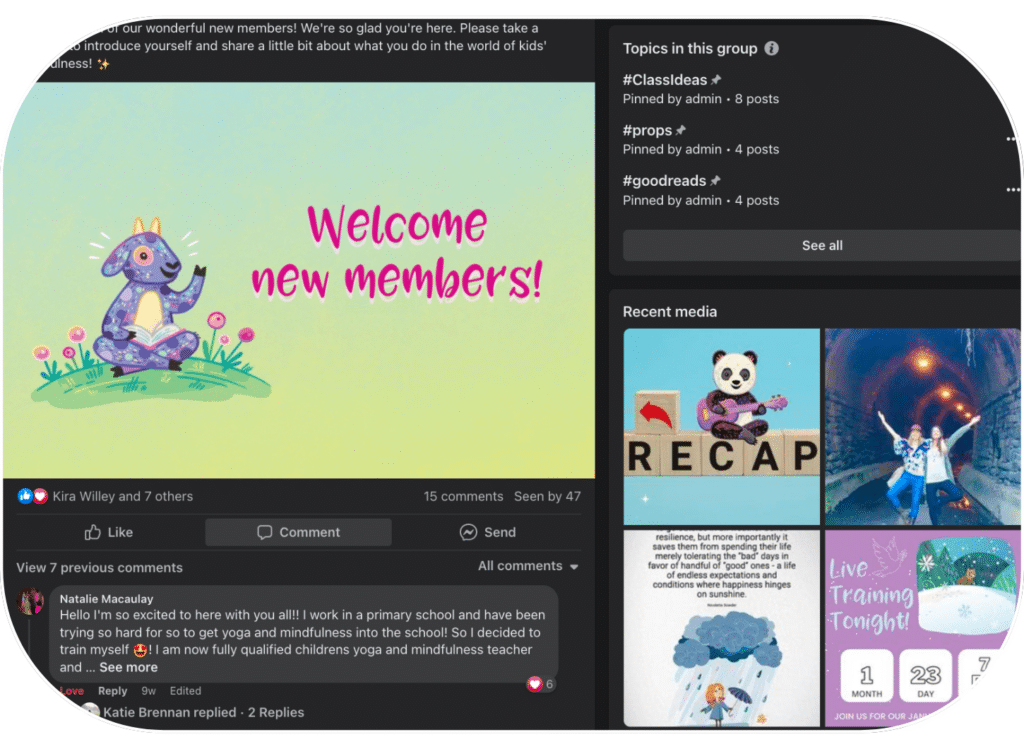Image resolution: width=1024 pixels, height=749 pixels.
Task: Click Seen by 47 viewers list
Action: pos(547,496)
